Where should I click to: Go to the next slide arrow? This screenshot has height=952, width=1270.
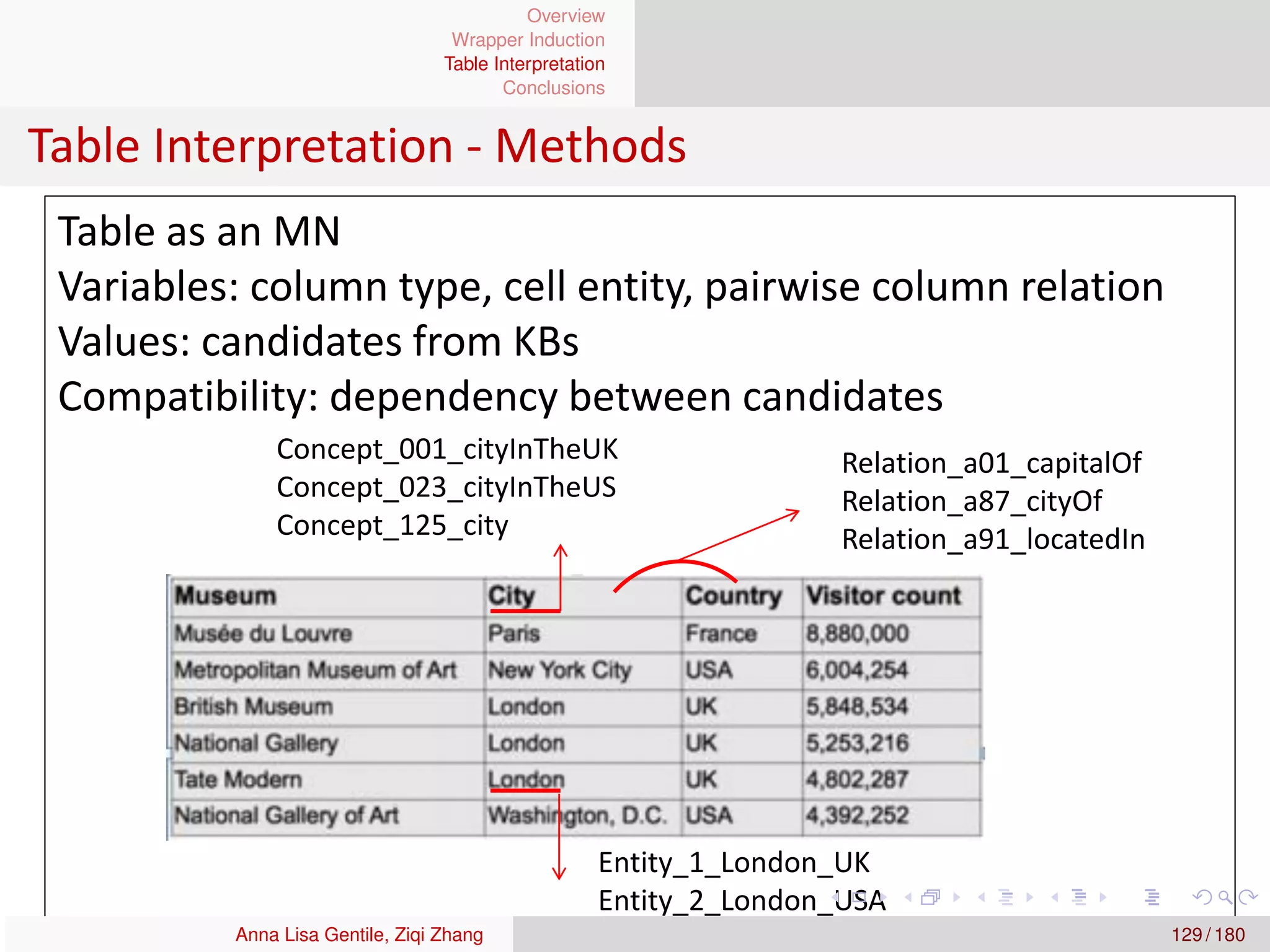(x=883, y=897)
